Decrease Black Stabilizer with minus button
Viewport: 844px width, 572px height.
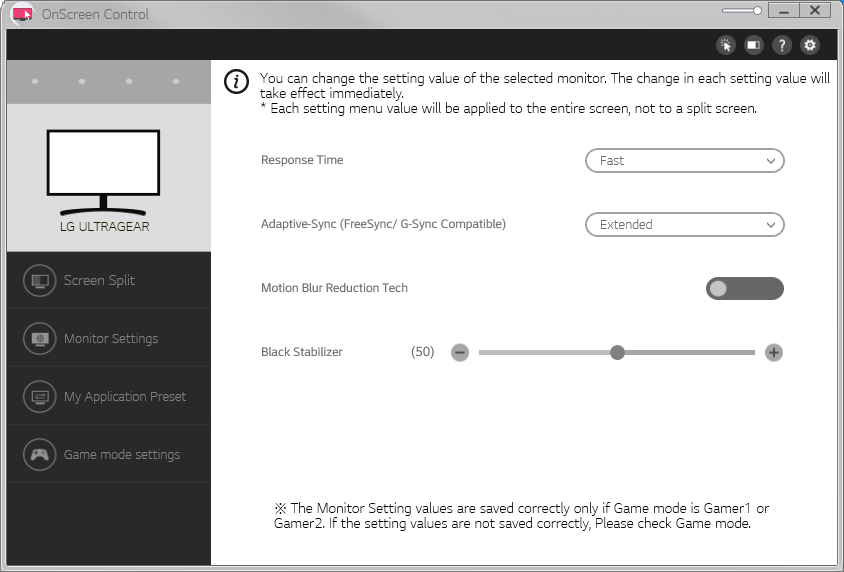point(460,353)
